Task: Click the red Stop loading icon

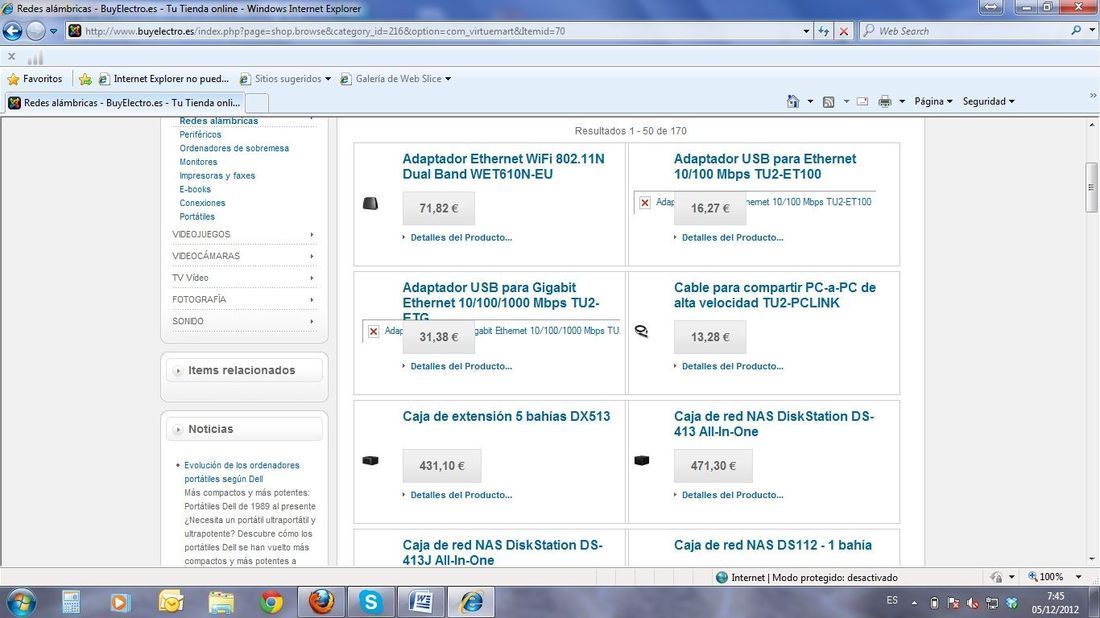Action: click(844, 31)
